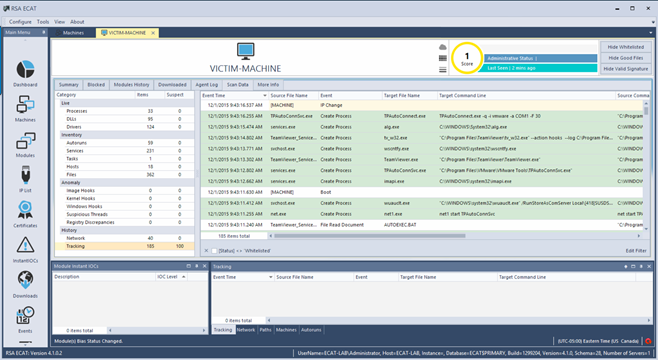This screenshot has width=658, height=360.
Task: Select the Paths tab at the bottom
Action: [265, 330]
